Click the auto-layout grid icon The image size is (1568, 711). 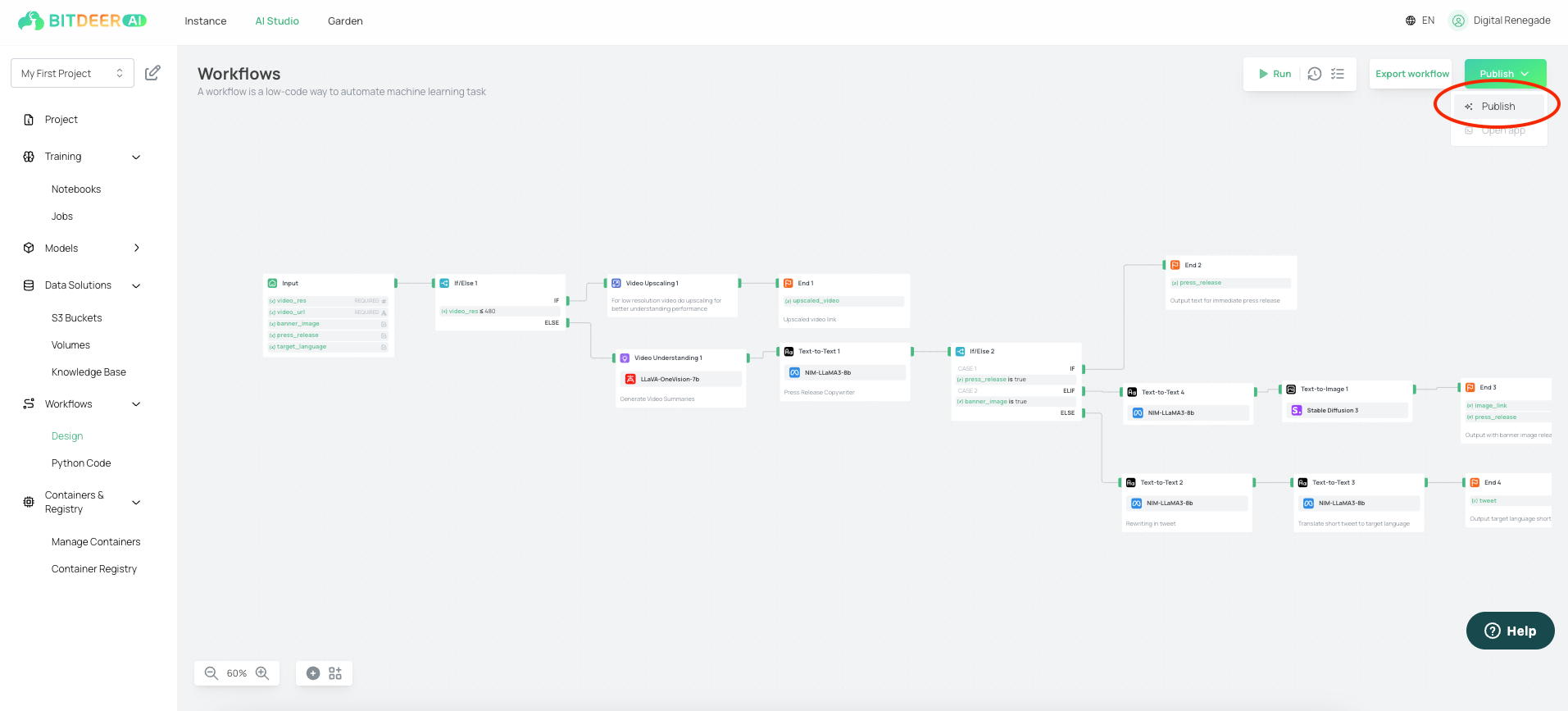point(335,673)
